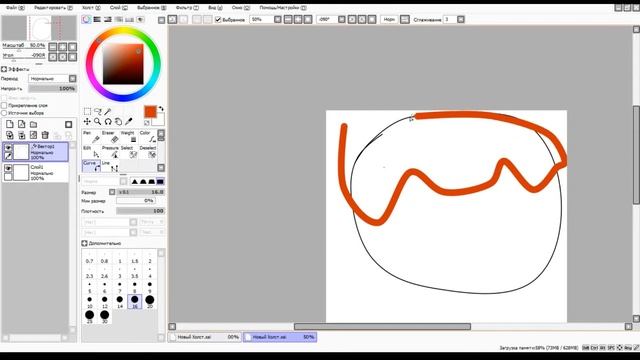Toggle the Размер size multiplier box
The height and width of the screenshot is (360, 640).
112,192
